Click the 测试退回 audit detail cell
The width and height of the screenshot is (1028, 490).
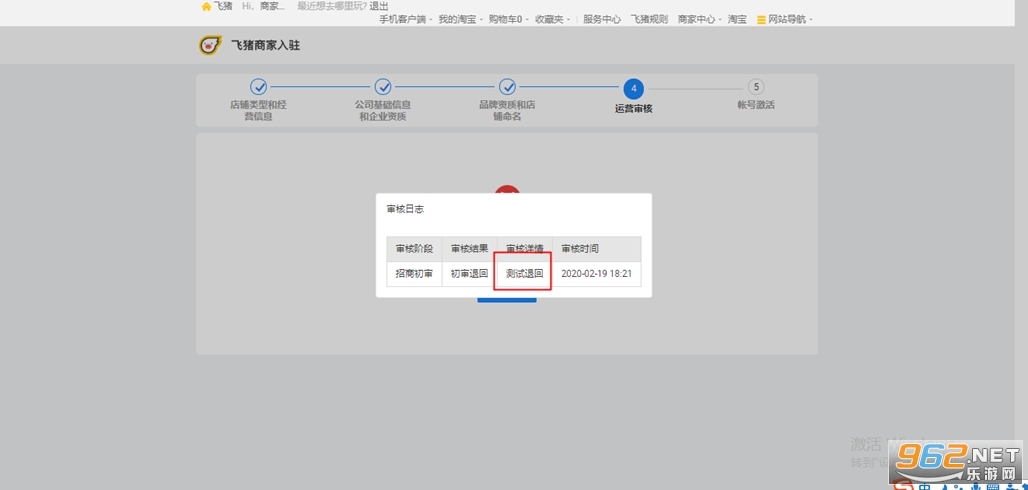click(x=524, y=273)
